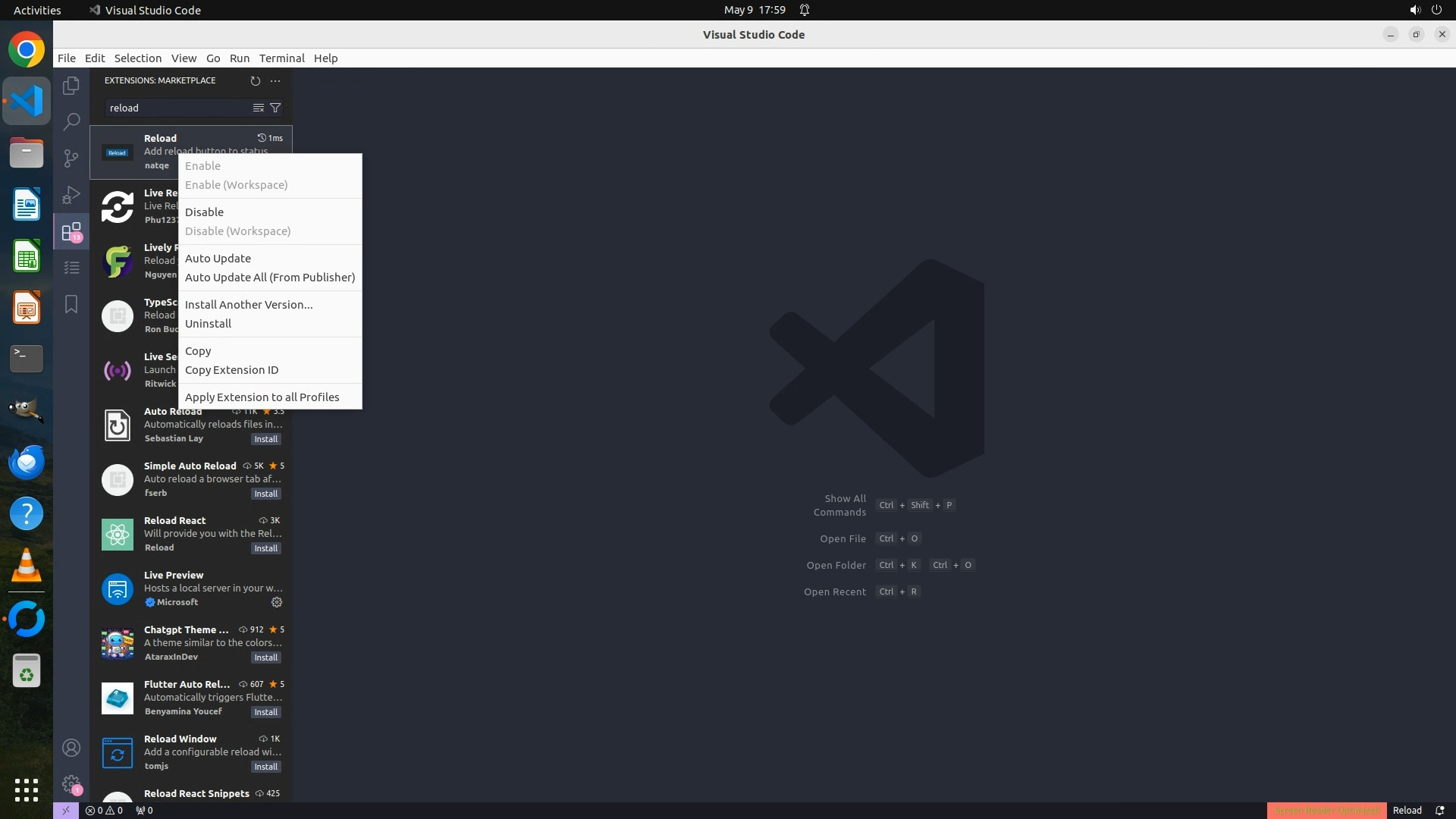Screen dimensions: 1456x819
Task: Toggle Apply Extension to all Profiles
Action: 262,397
